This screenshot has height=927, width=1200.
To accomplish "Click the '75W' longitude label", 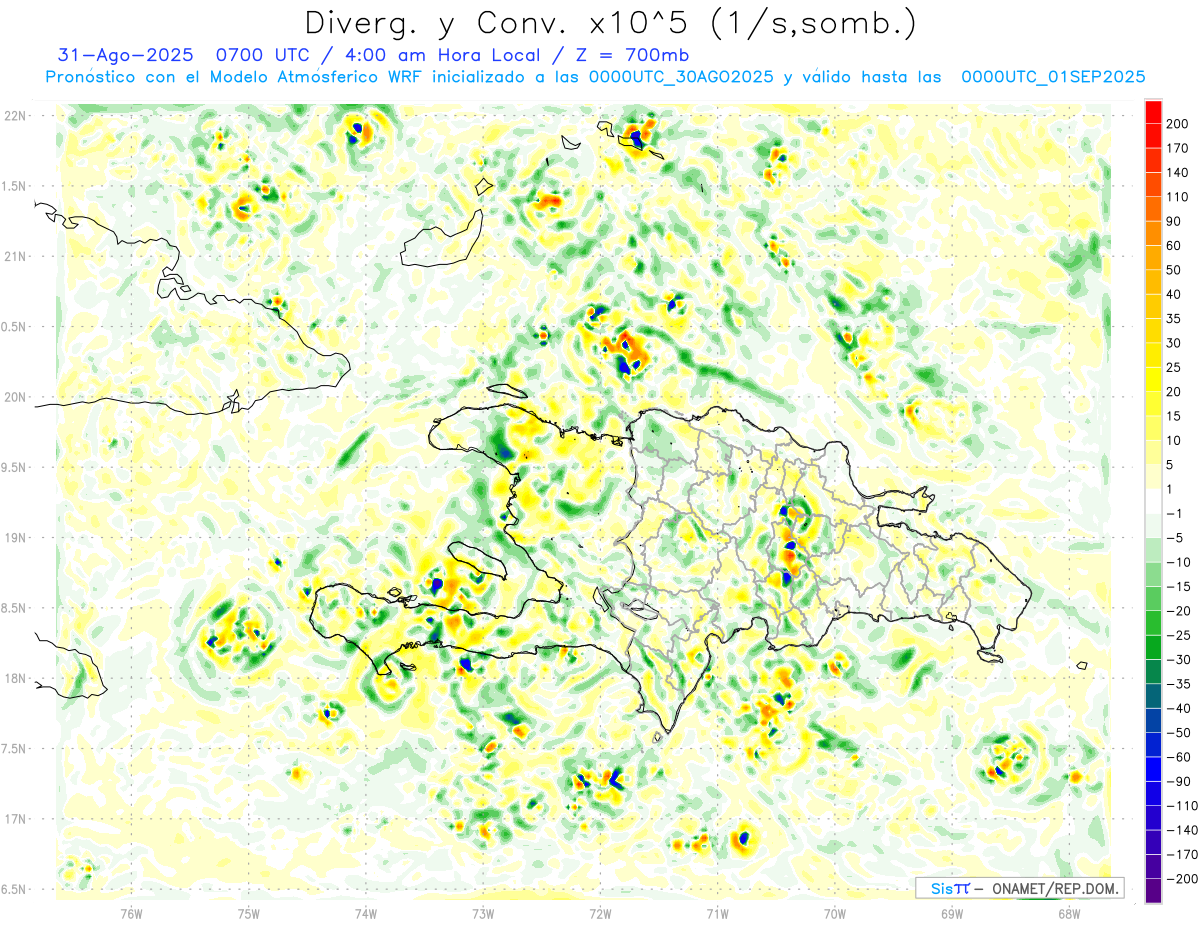I will pyautogui.click(x=249, y=913).
